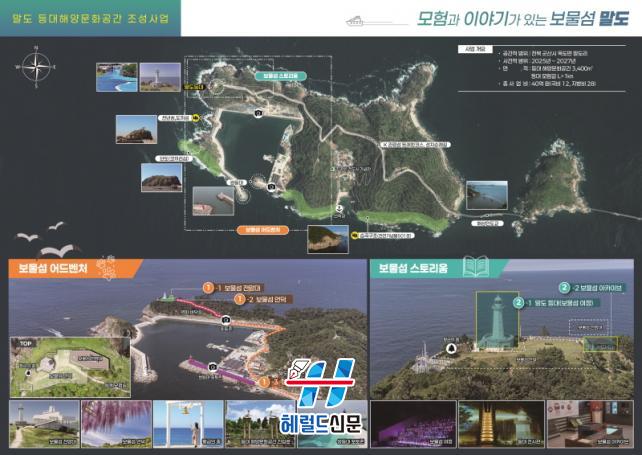This screenshot has height=455, width=642.
Task: Click the TOP tag on the inset map
Action: 24,344
